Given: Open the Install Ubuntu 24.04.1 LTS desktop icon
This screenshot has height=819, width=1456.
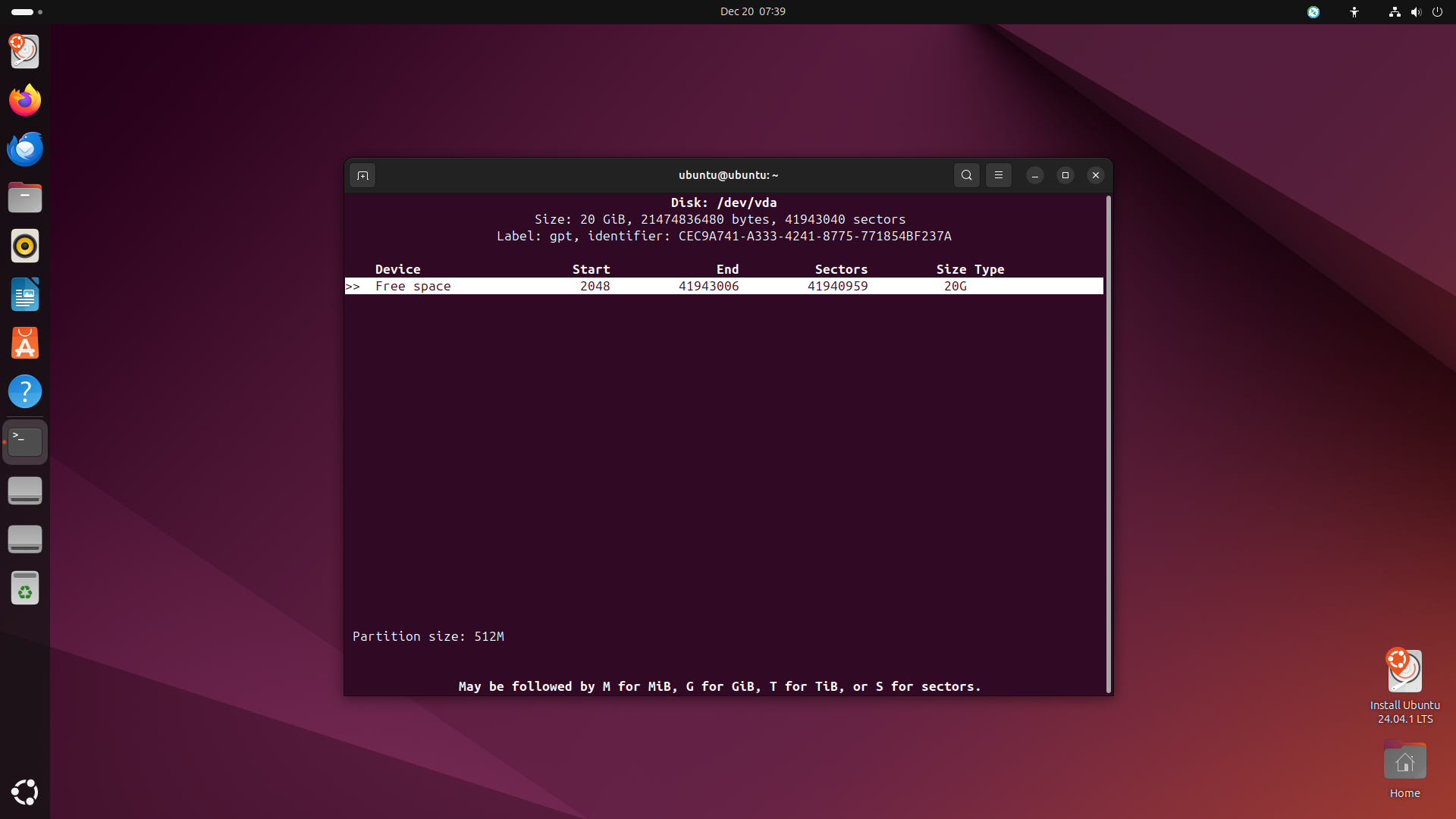Looking at the screenshot, I should [1404, 686].
